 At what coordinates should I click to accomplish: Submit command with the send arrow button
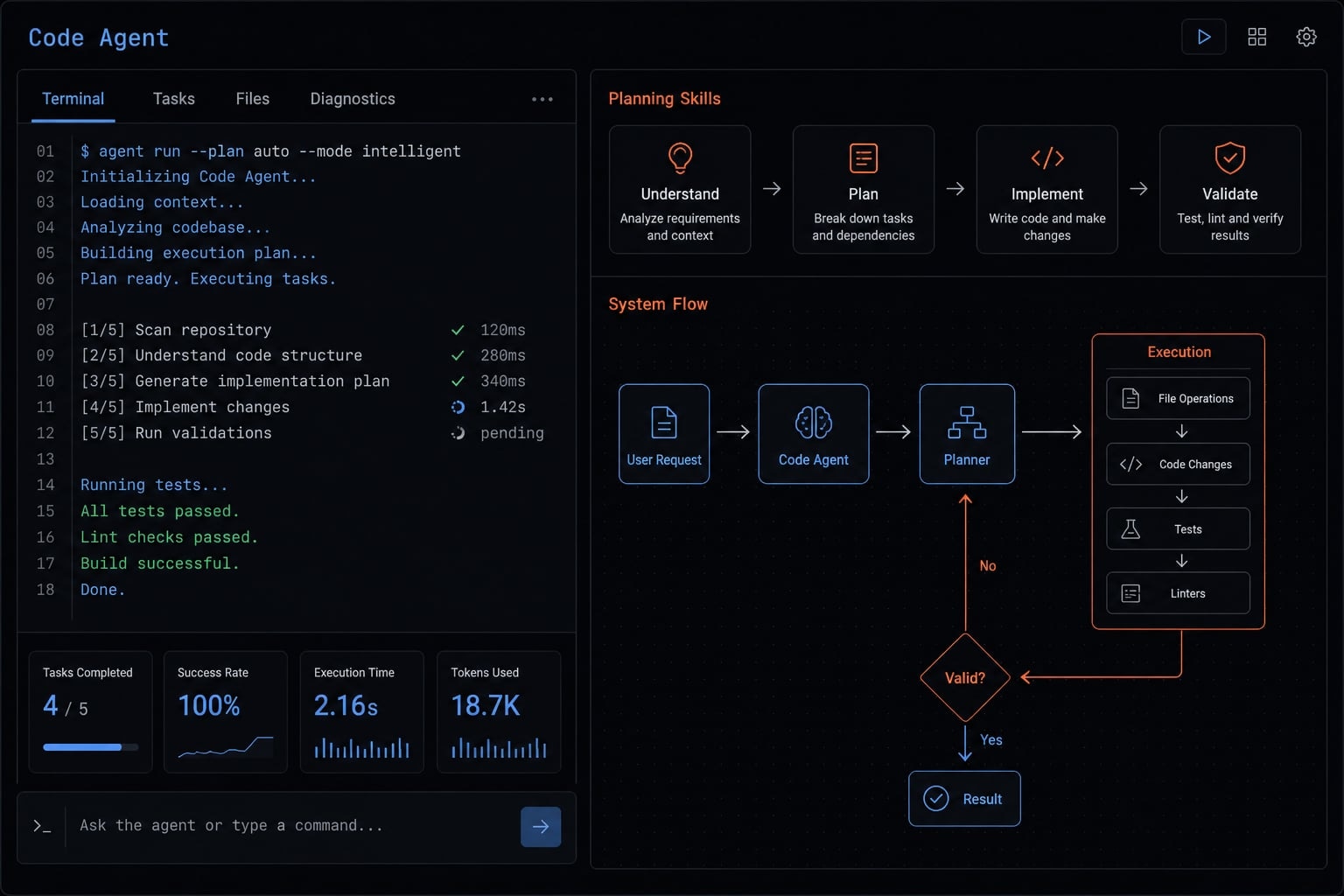coord(541,827)
